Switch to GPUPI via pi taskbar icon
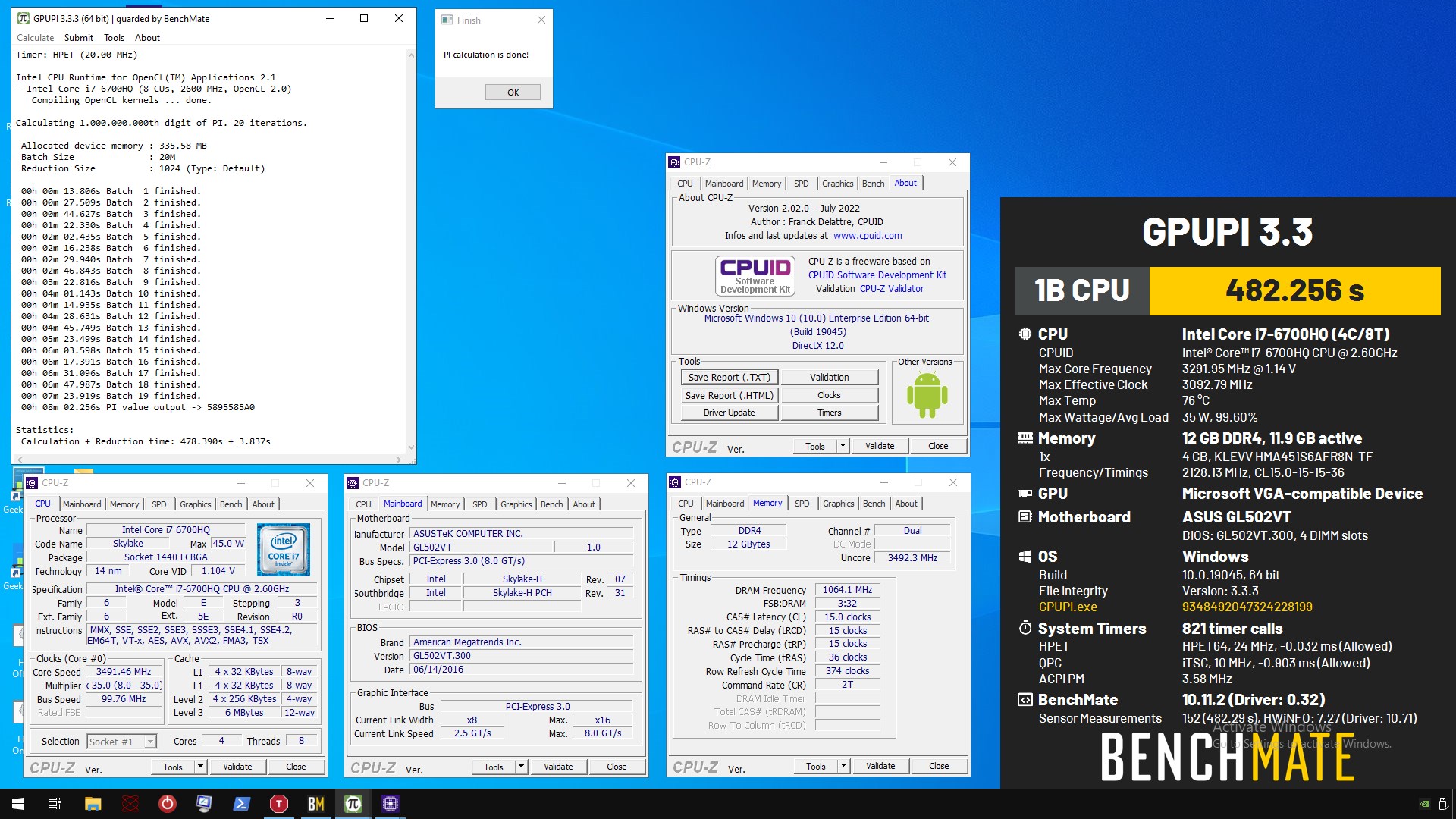The width and height of the screenshot is (1456, 819). point(353,804)
